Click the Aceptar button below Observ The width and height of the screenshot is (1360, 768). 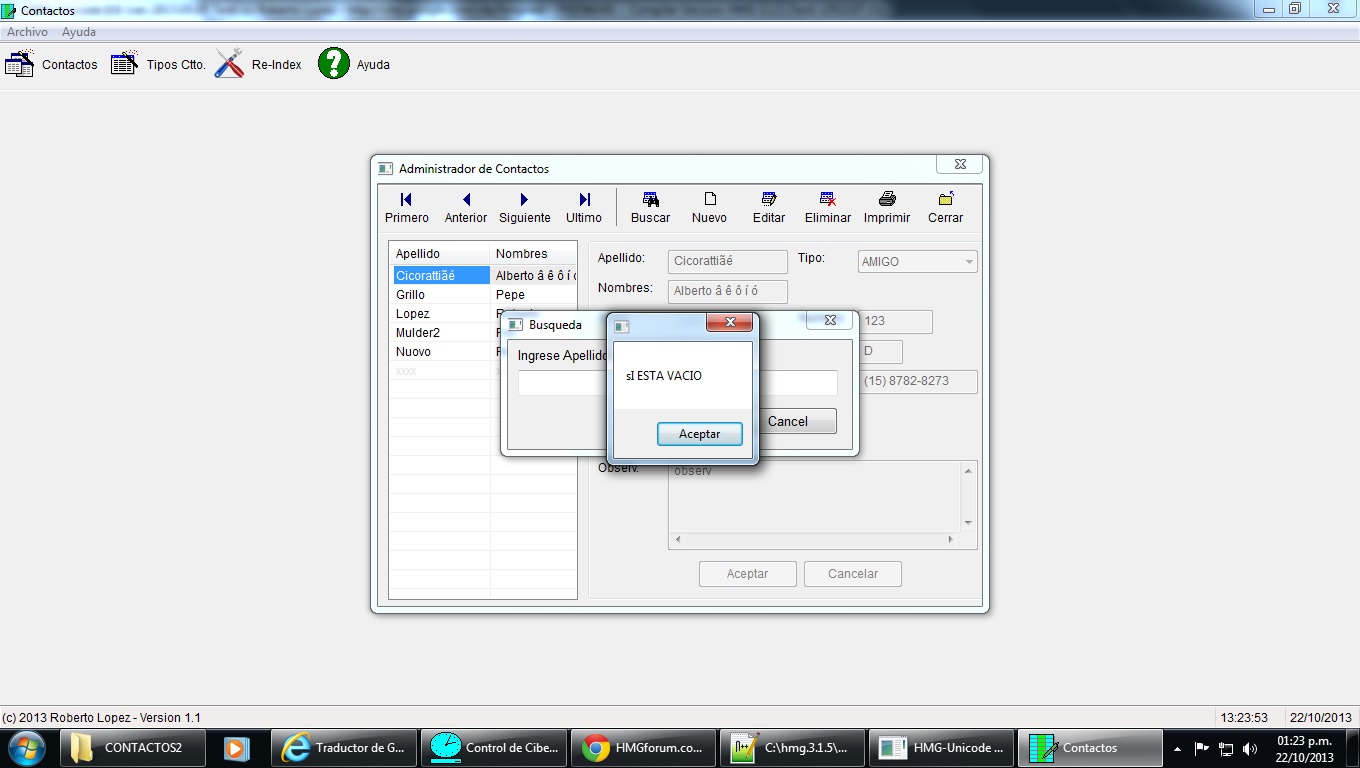747,574
